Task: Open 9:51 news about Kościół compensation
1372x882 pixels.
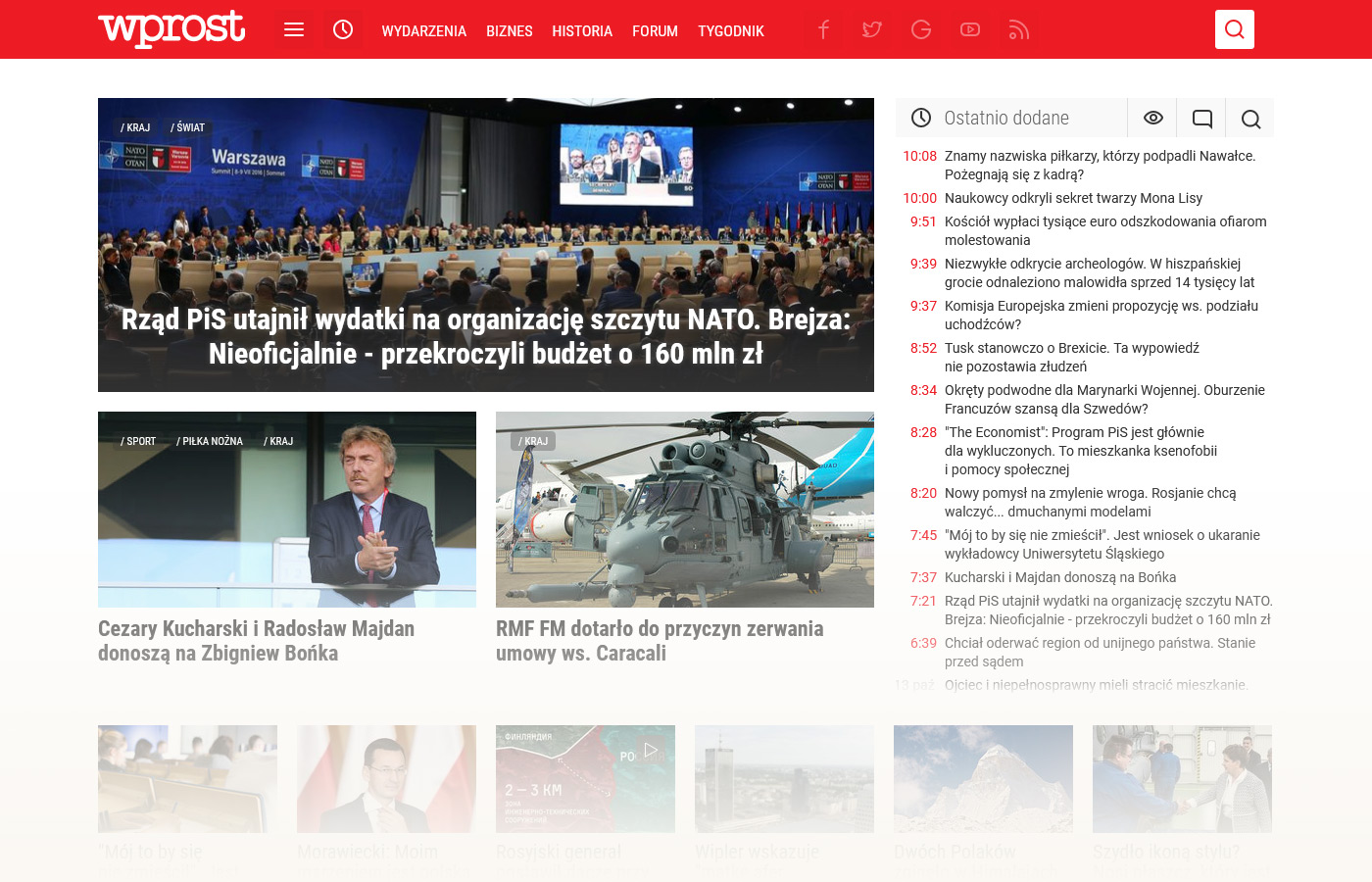Action: (x=1105, y=230)
